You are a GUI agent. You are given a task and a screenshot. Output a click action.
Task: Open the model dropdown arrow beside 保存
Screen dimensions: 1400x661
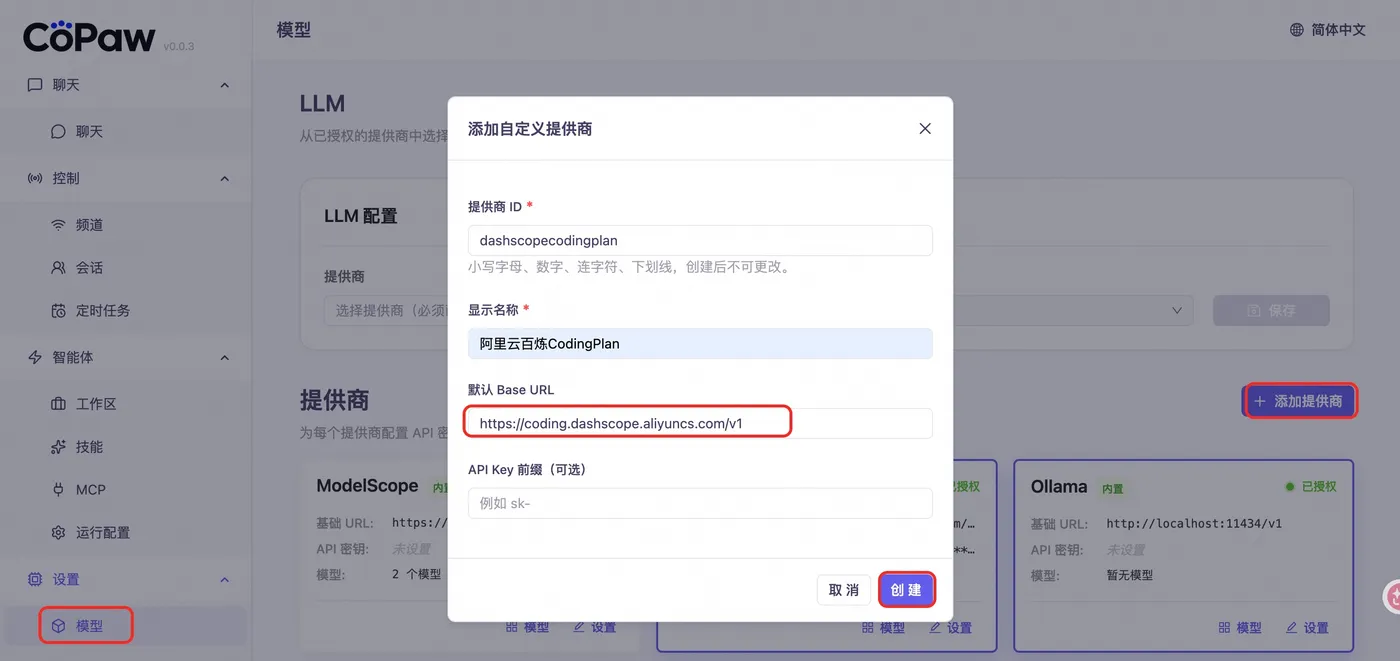[1177, 310]
